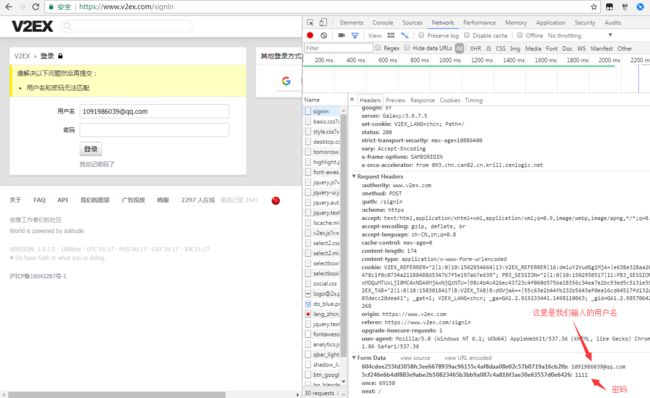This screenshot has width=650, height=398.
Task: Click the extension icon right of star
Action: click(609, 7)
